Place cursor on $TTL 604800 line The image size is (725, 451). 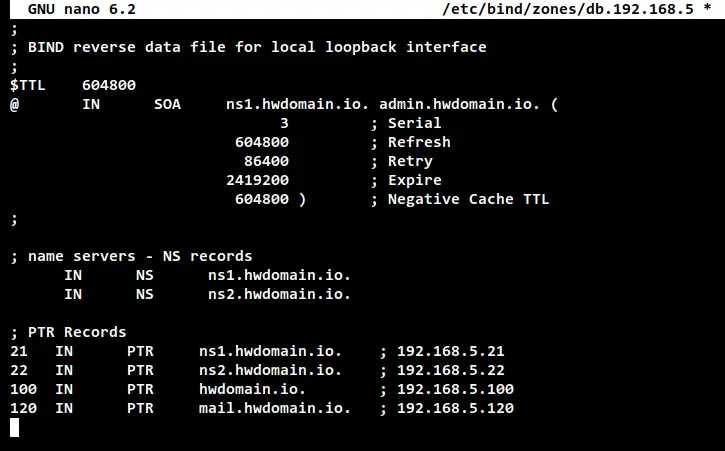click(x=73, y=85)
